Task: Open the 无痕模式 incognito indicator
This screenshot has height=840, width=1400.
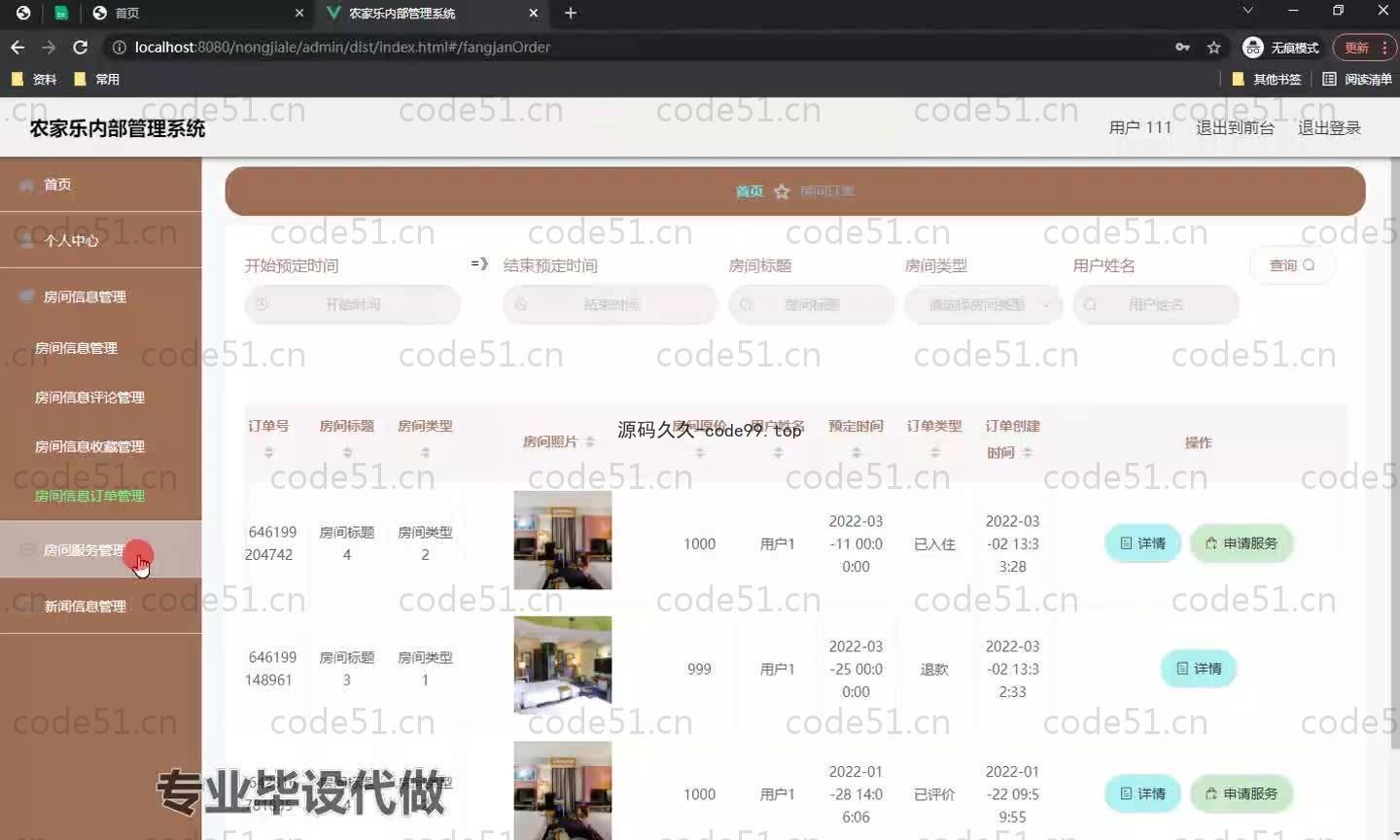Action: pyautogui.click(x=1281, y=47)
